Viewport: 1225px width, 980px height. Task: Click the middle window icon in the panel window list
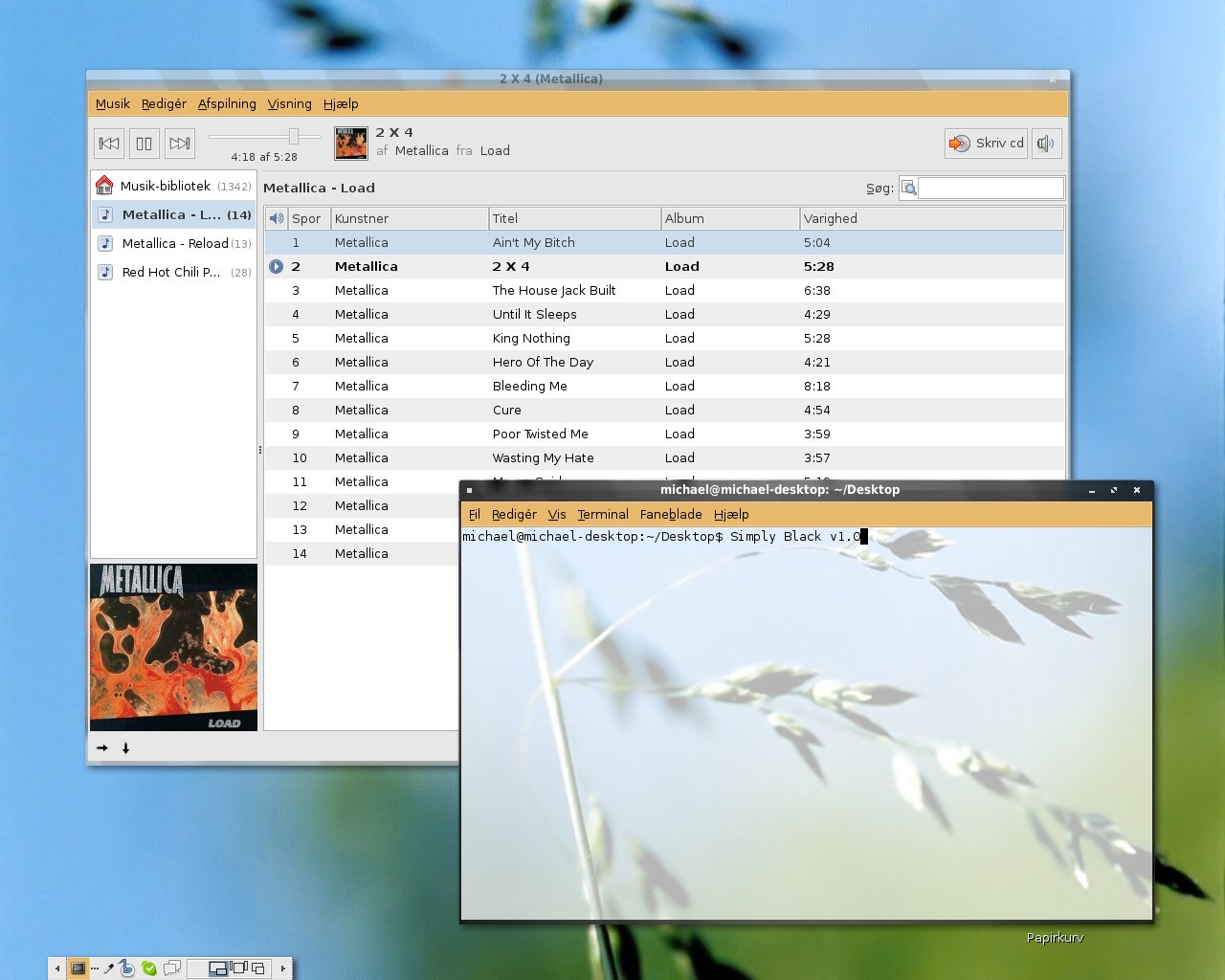(239, 969)
